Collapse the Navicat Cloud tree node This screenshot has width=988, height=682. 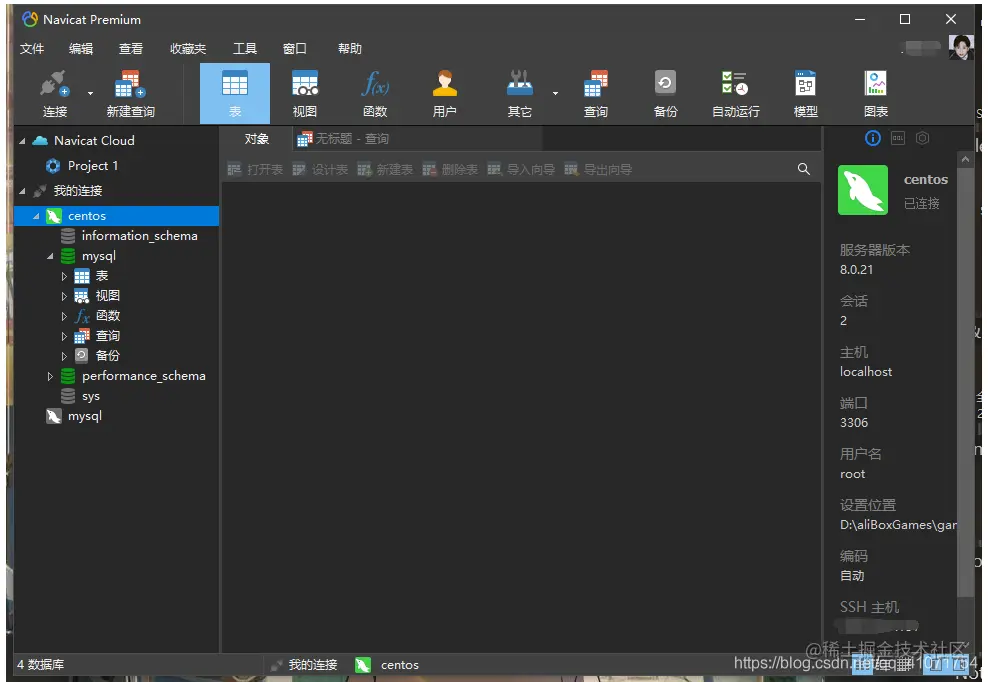point(22,141)
